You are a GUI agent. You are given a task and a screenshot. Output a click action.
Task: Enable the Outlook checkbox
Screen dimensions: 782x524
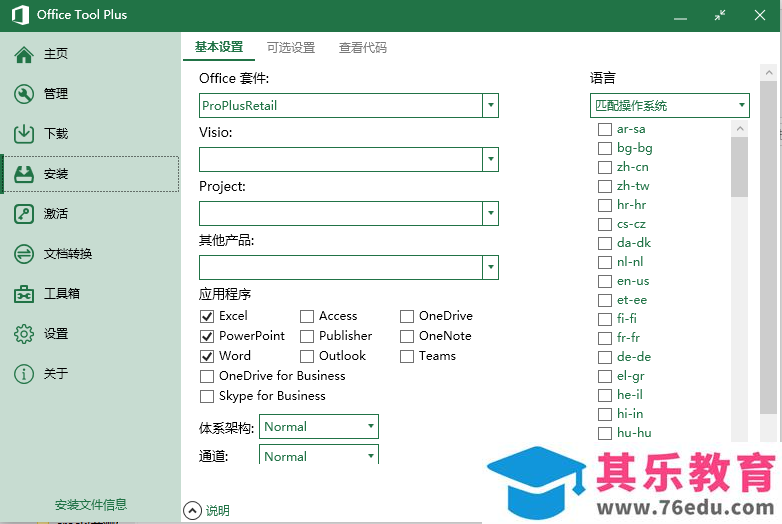[x=307, y=356]
